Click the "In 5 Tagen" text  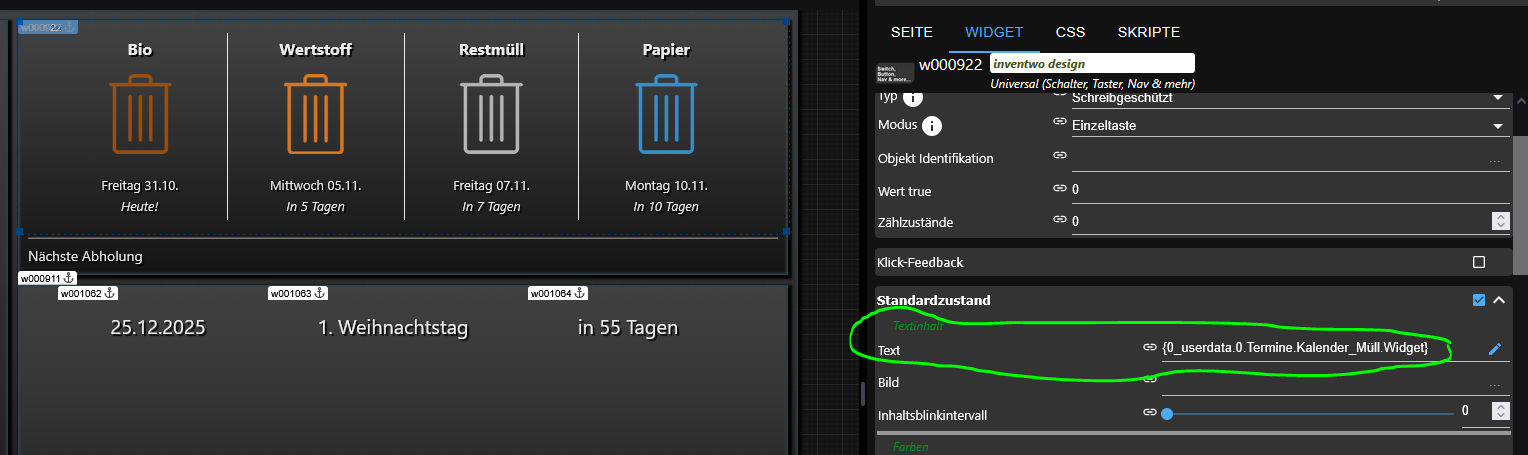(315, 207)
